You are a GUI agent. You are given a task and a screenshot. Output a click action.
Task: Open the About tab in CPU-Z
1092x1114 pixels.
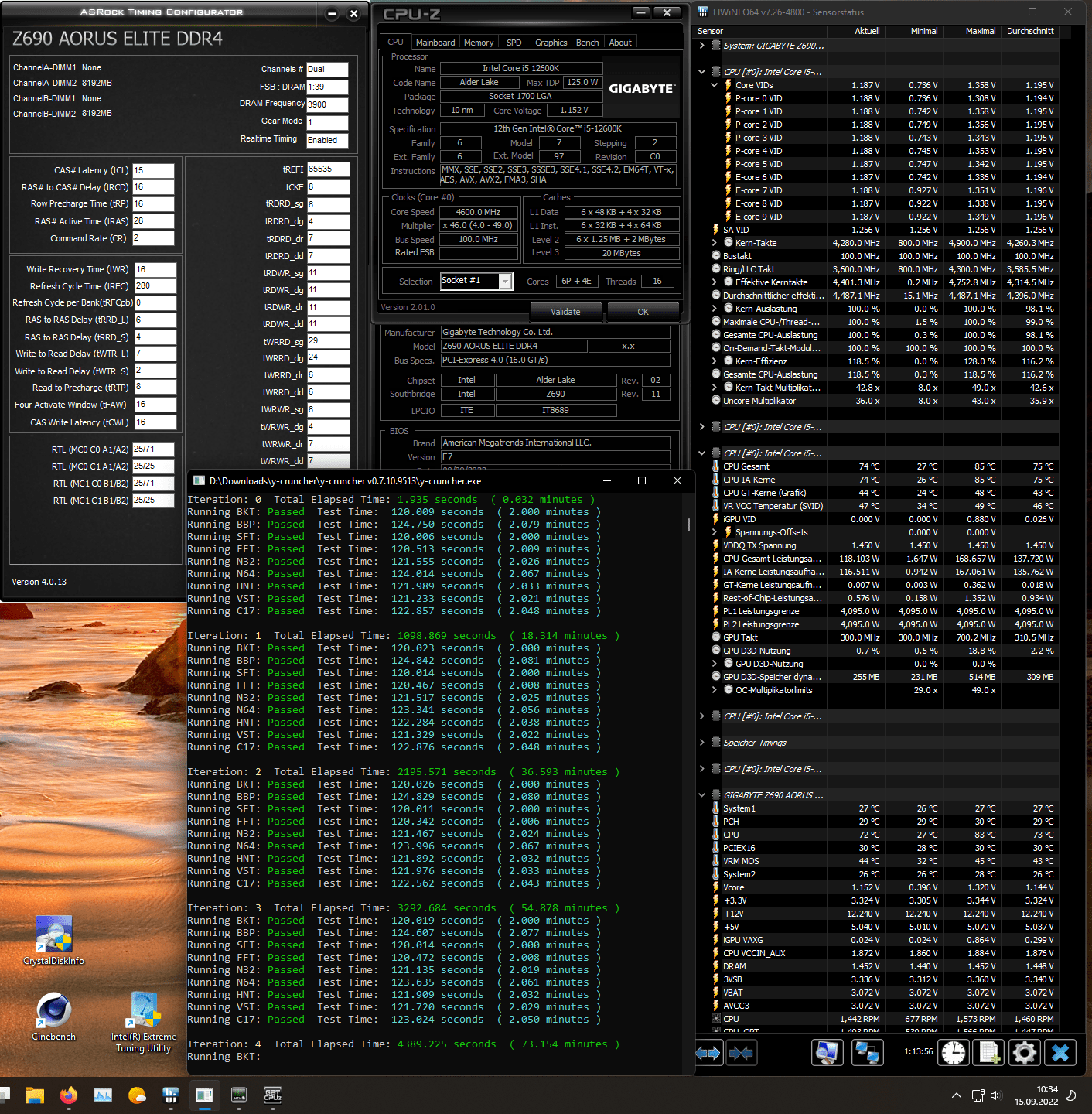(x=620, y=43)
